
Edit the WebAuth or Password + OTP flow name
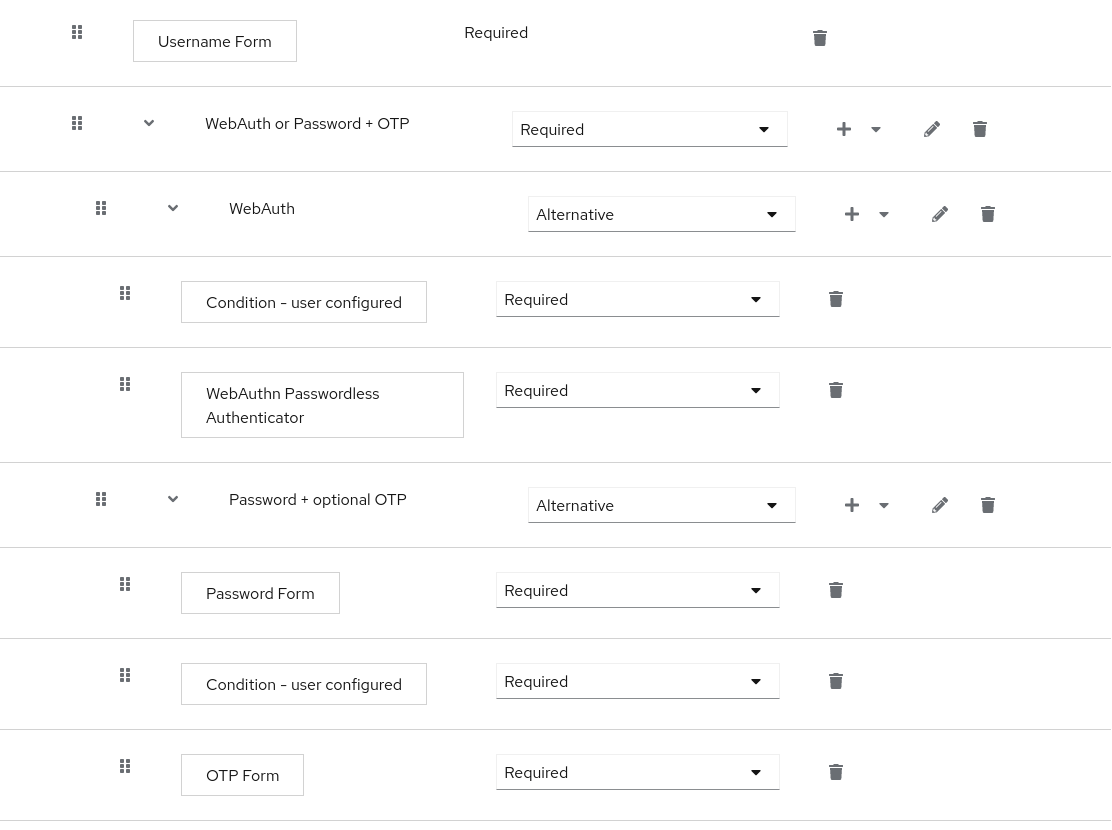(932, 129)
